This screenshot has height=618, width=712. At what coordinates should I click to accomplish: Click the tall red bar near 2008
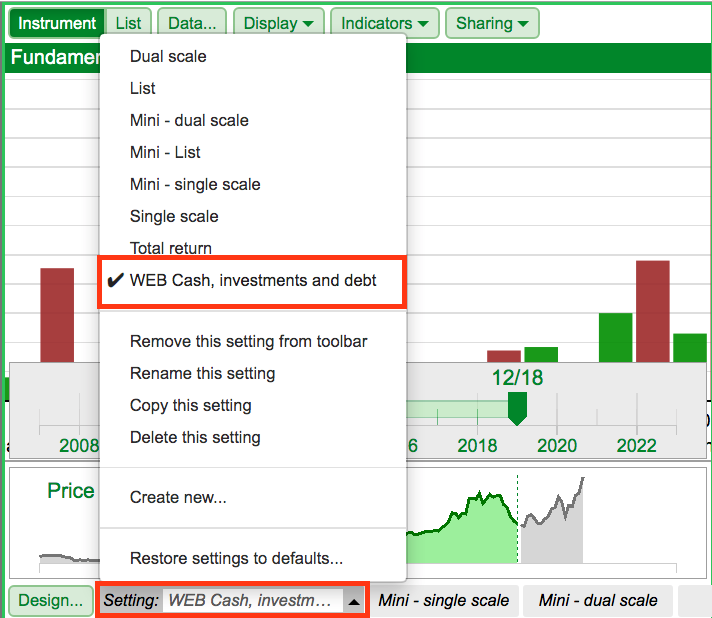[x=57, y=315]
